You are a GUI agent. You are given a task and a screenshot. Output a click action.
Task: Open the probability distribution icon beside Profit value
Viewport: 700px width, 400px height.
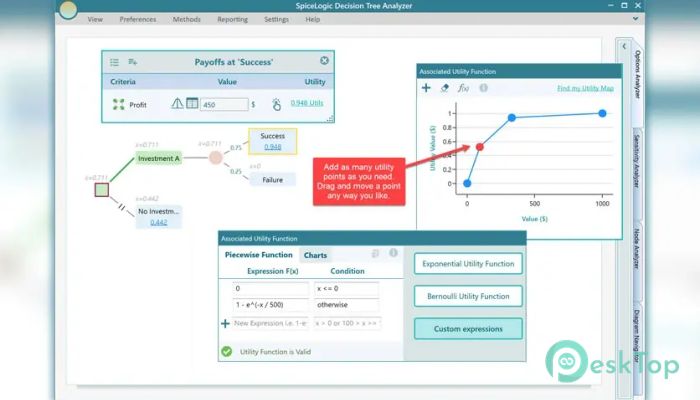pyautogui.click(x=177, y=104)
